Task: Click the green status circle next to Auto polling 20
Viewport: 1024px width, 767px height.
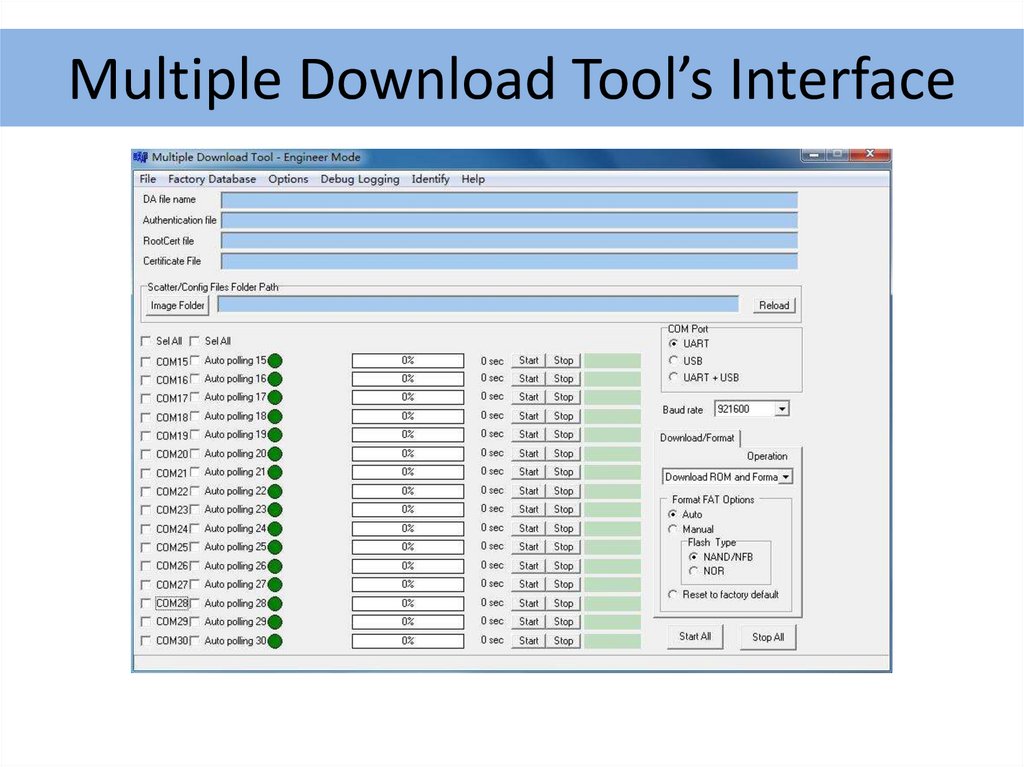Action: (275, 454)
